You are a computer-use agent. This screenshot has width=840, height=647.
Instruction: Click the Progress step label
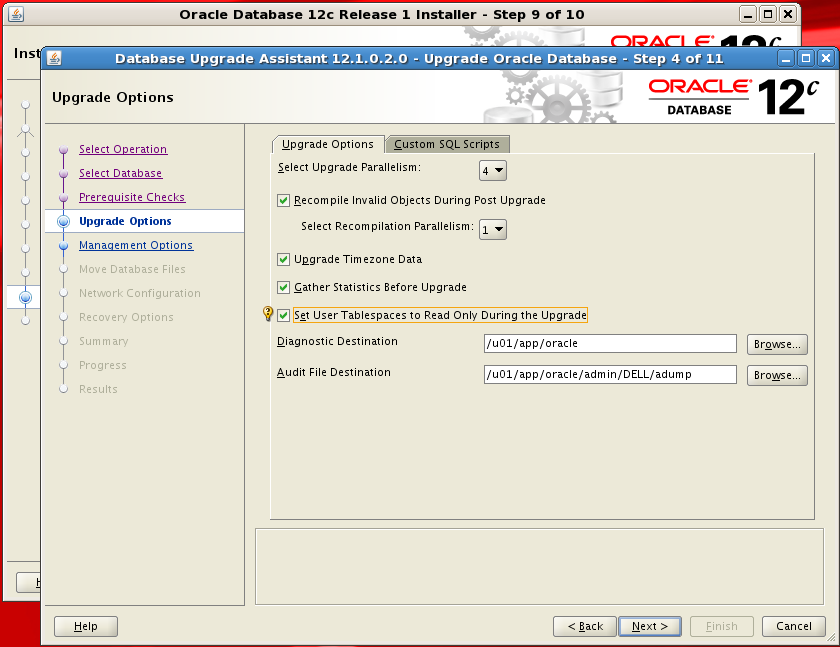tap(103, 365)
